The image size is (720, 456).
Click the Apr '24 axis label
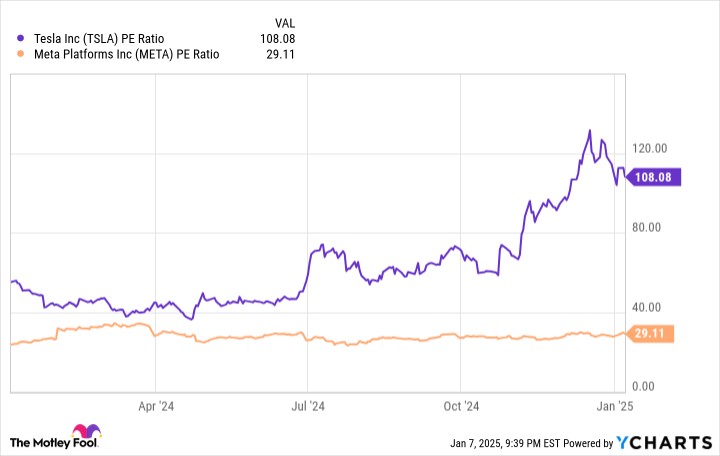[x=156, y=406]
